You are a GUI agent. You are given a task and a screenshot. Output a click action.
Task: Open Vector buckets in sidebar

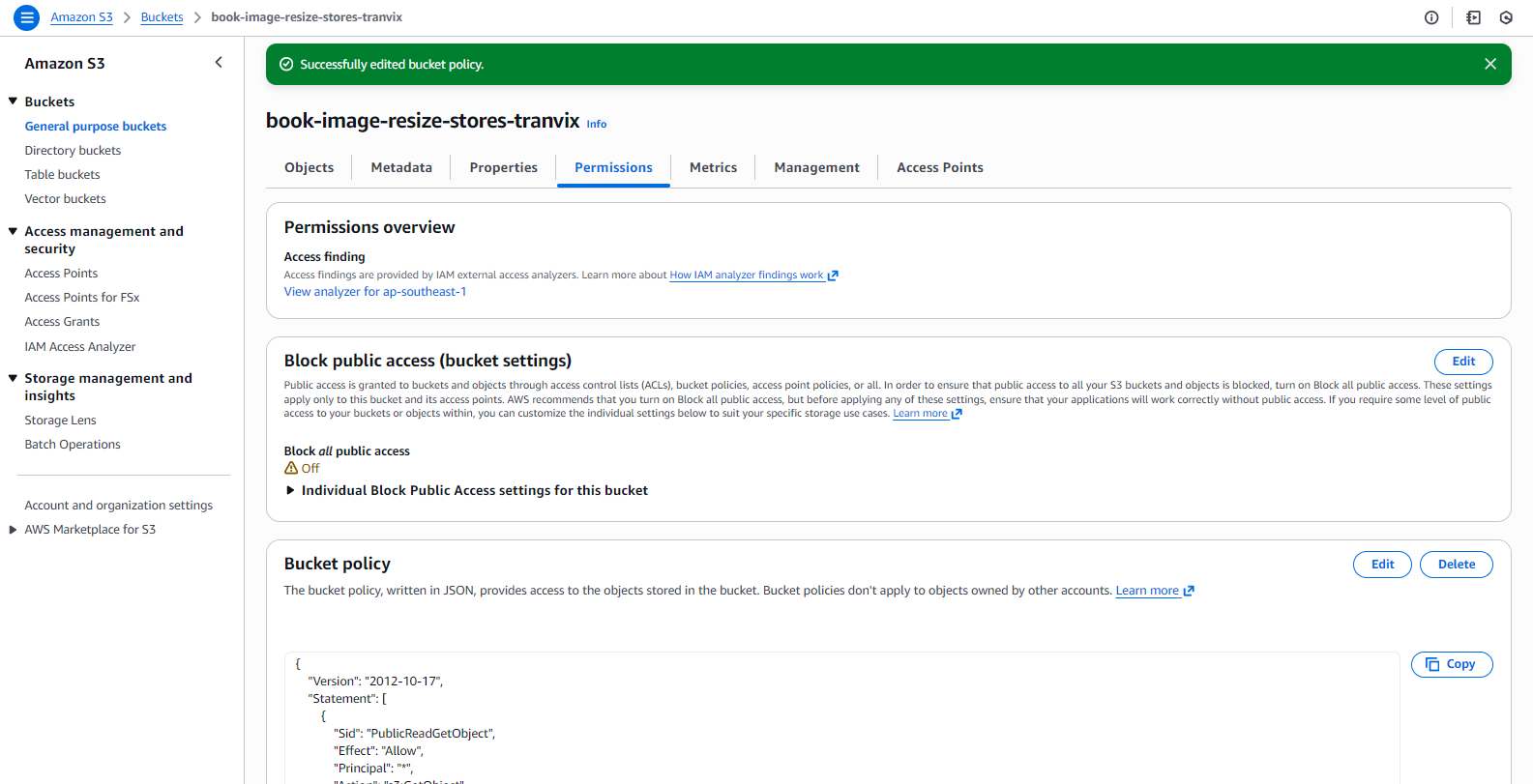66,199
